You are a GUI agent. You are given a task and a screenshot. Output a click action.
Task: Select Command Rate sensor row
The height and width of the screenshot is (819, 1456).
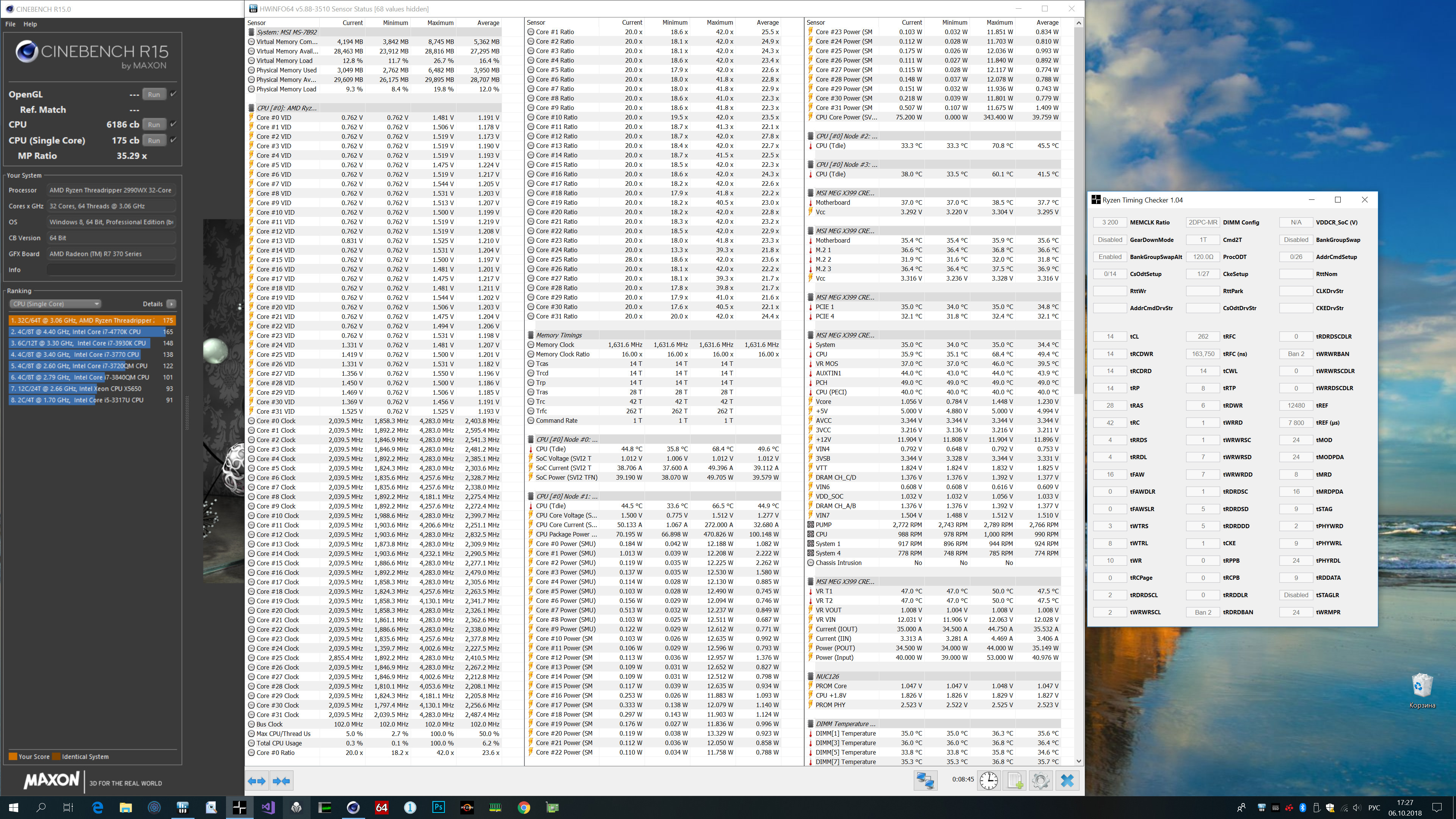[x=654, y=420]
